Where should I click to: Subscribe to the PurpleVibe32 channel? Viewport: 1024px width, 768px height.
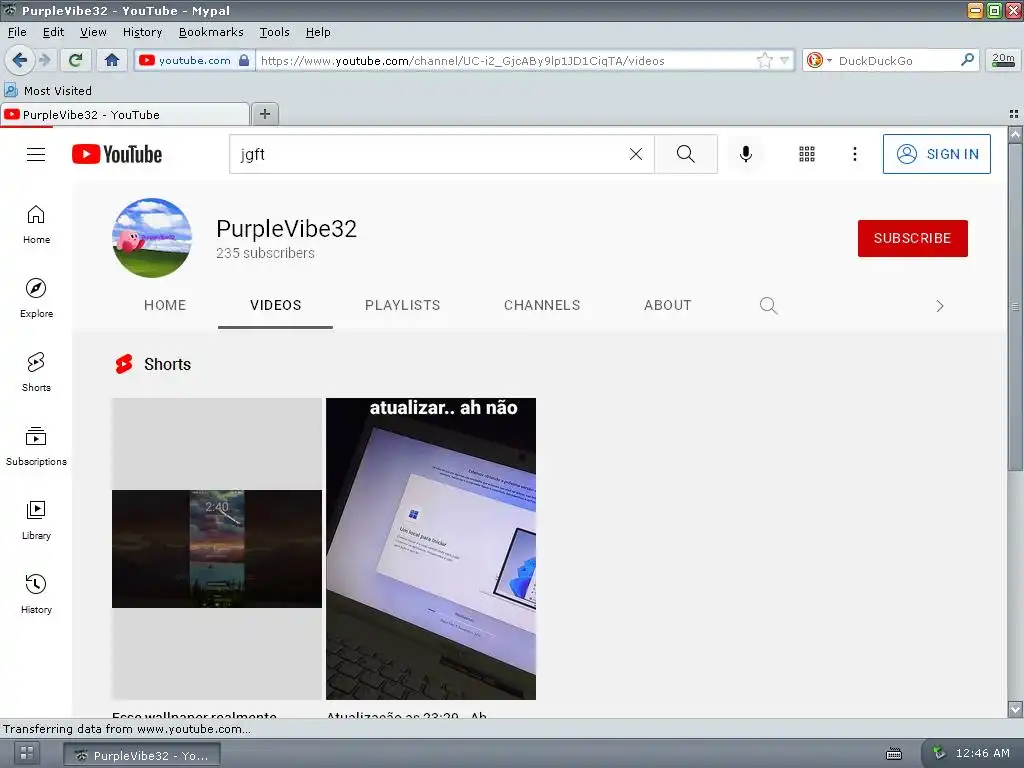(x=912, y=238)
